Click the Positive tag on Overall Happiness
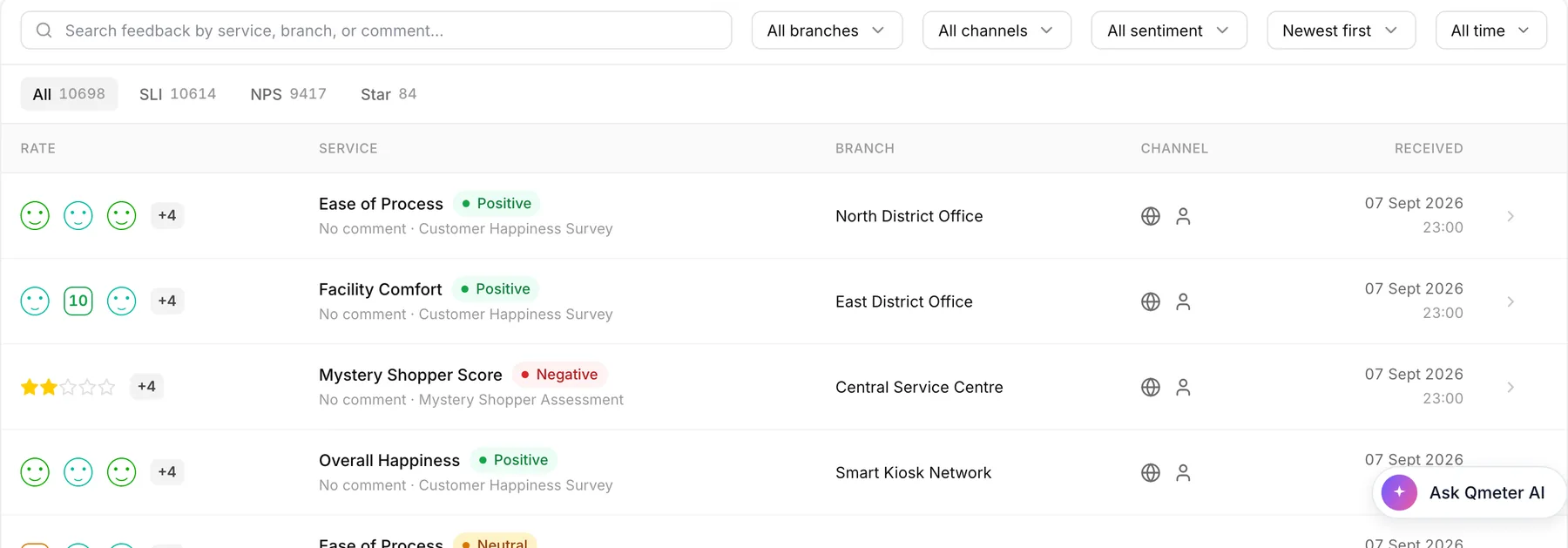The image size is (1568, 548). pyautogui.click(x=513, y=459)
